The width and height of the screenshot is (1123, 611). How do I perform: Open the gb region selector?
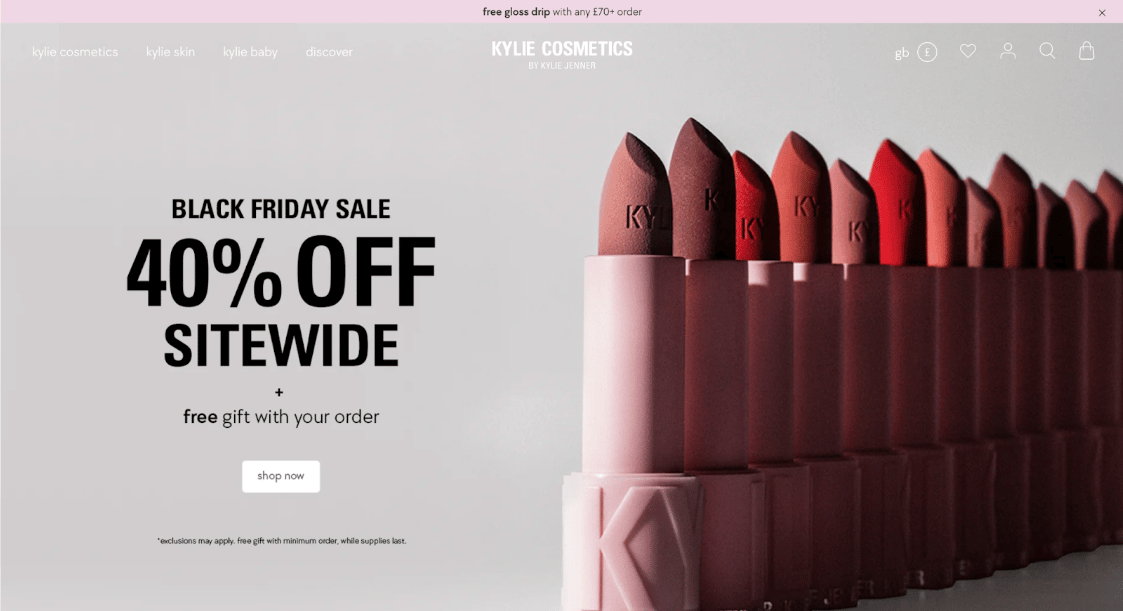coord(902,53)
